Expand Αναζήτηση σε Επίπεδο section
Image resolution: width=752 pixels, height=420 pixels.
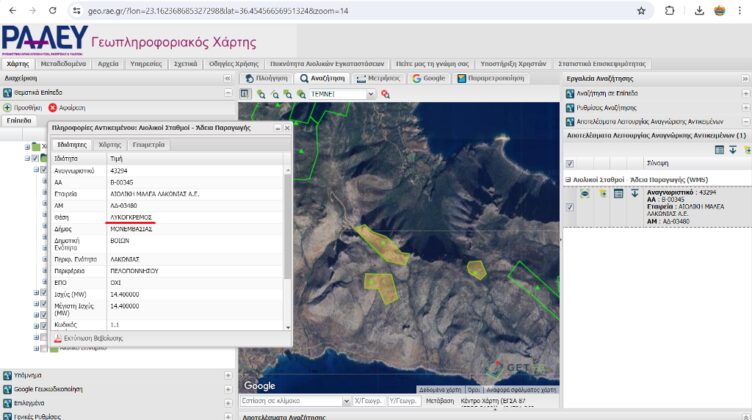(x=746, y=93)
